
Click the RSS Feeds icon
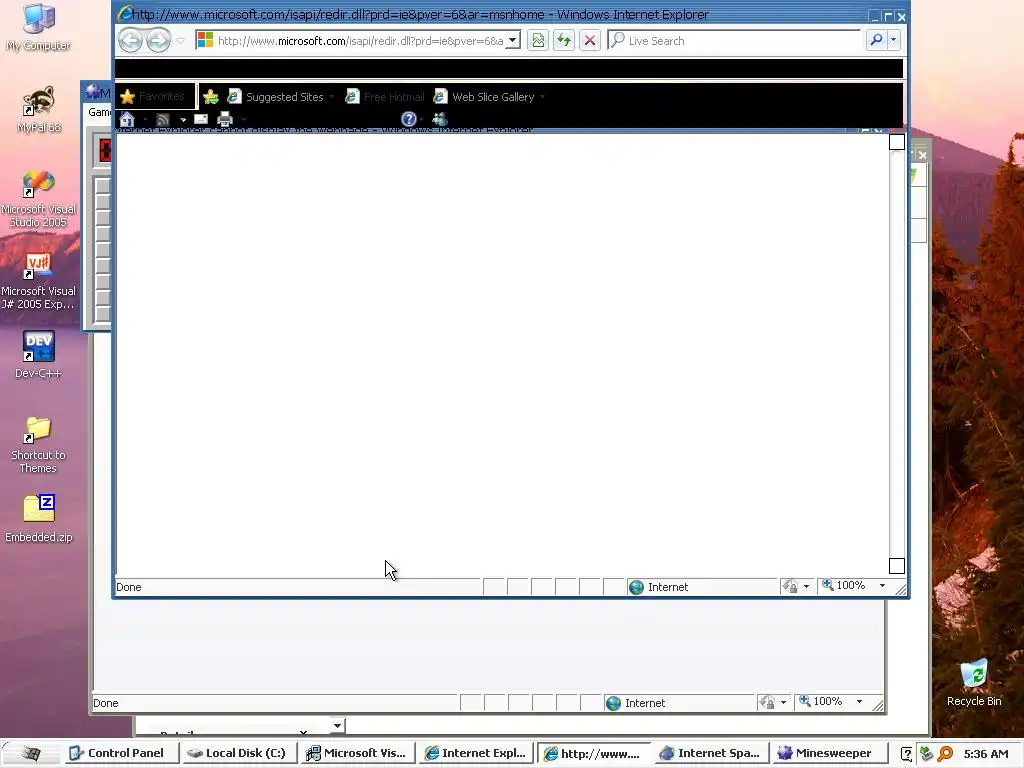click(x=163, y=120)
